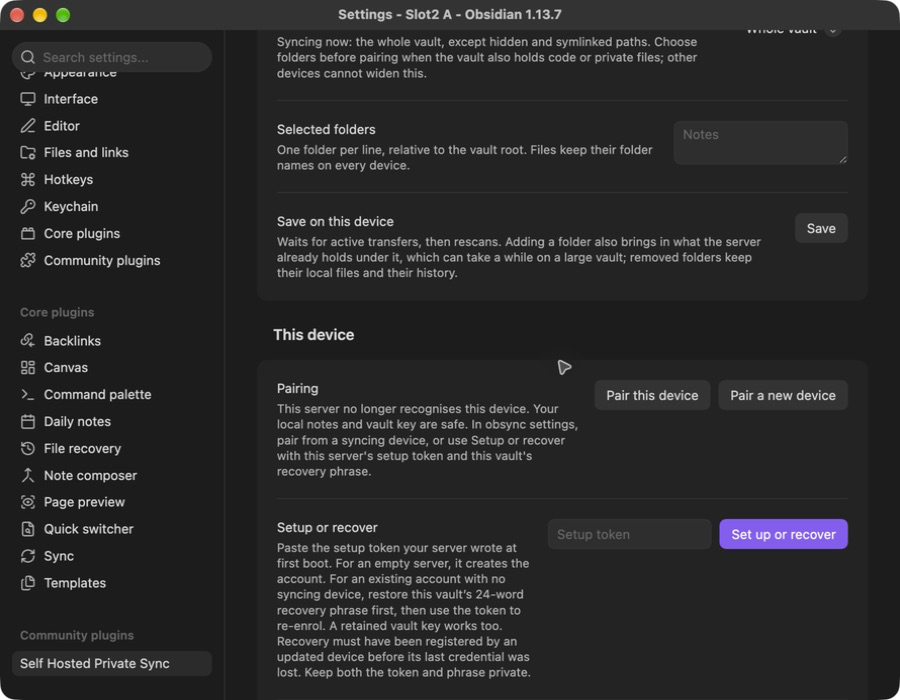900x700 pixels.
Task: Click the "Selected folders" setting title
Action: (326, 130)
